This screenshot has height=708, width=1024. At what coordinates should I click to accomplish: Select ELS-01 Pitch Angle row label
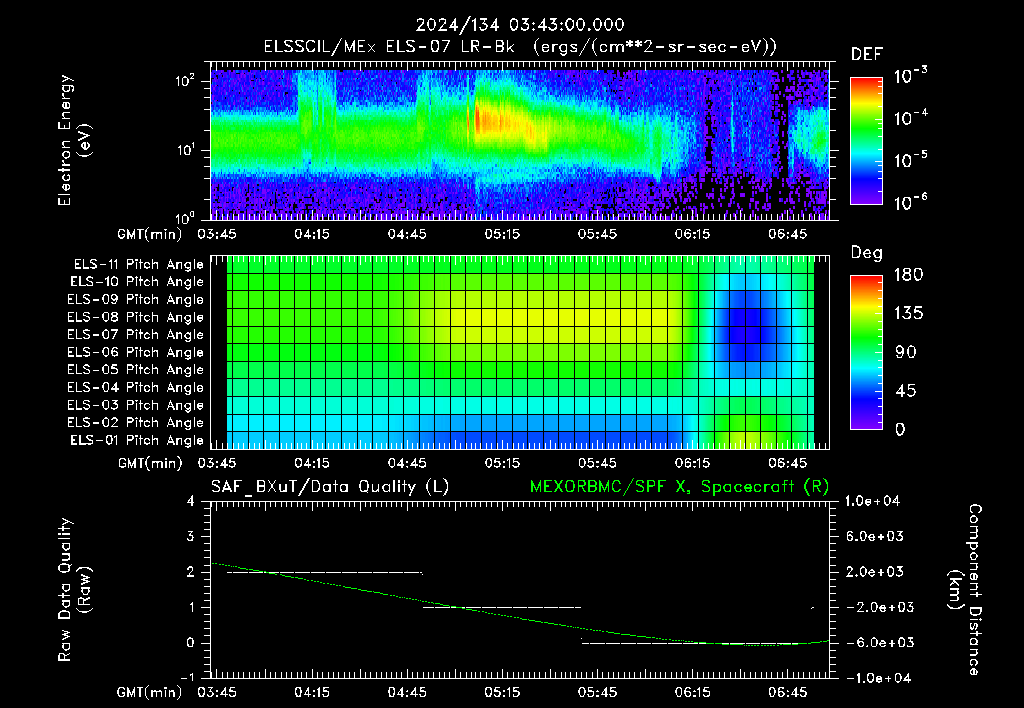tap(137, 440)
